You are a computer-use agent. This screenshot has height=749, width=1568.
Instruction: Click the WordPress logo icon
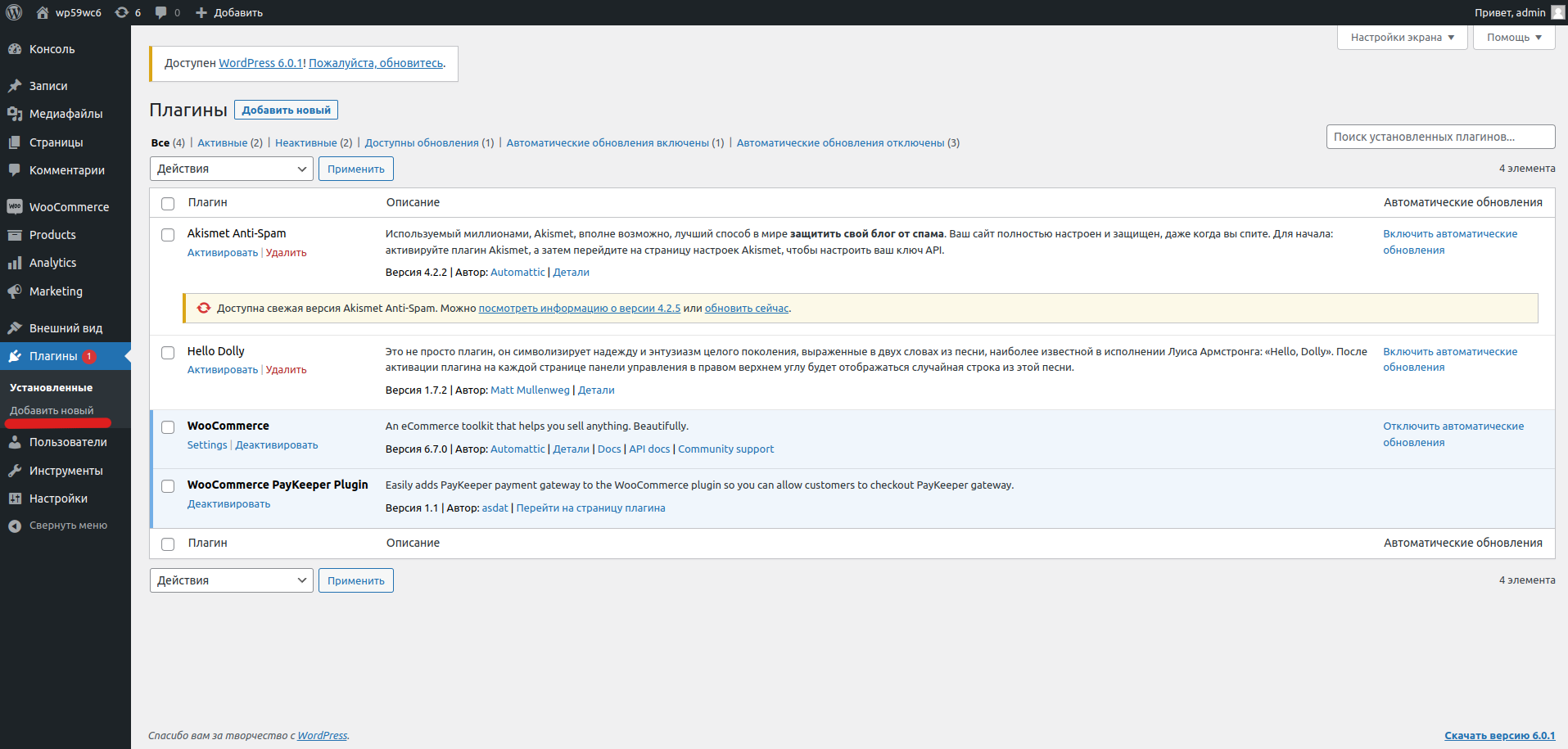coord(14,12)
